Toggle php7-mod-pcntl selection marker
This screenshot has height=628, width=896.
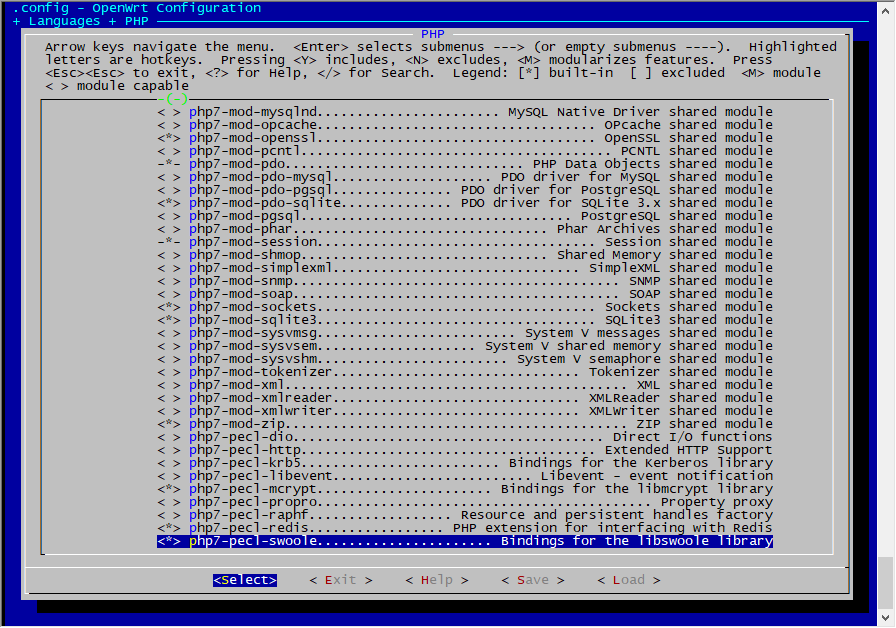point(169,151)
